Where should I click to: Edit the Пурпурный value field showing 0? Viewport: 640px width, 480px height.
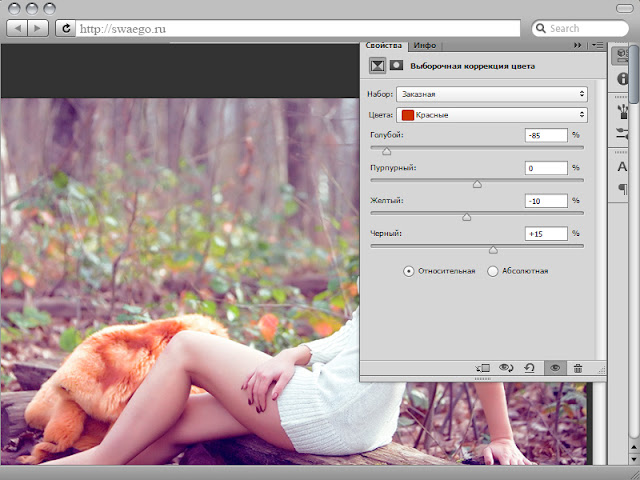point(546,168)
